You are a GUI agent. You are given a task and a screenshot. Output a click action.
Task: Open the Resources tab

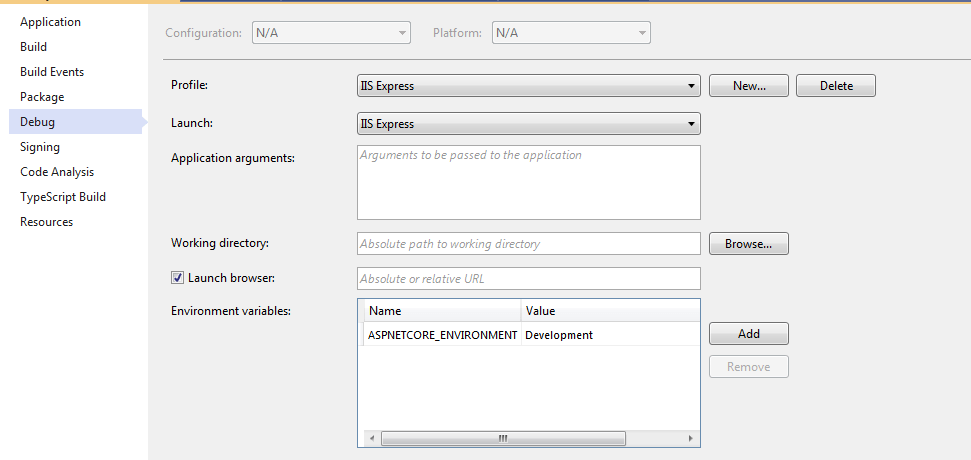coord(46,222)
